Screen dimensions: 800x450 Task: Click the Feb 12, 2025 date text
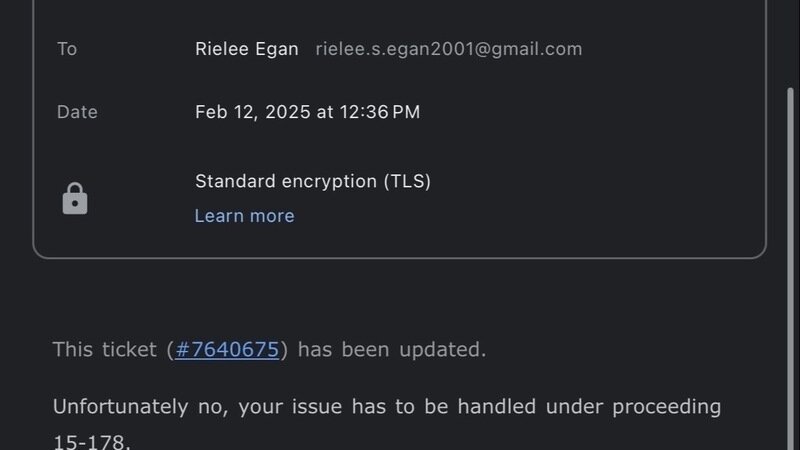pyautogui.click(x=253, y=112)
